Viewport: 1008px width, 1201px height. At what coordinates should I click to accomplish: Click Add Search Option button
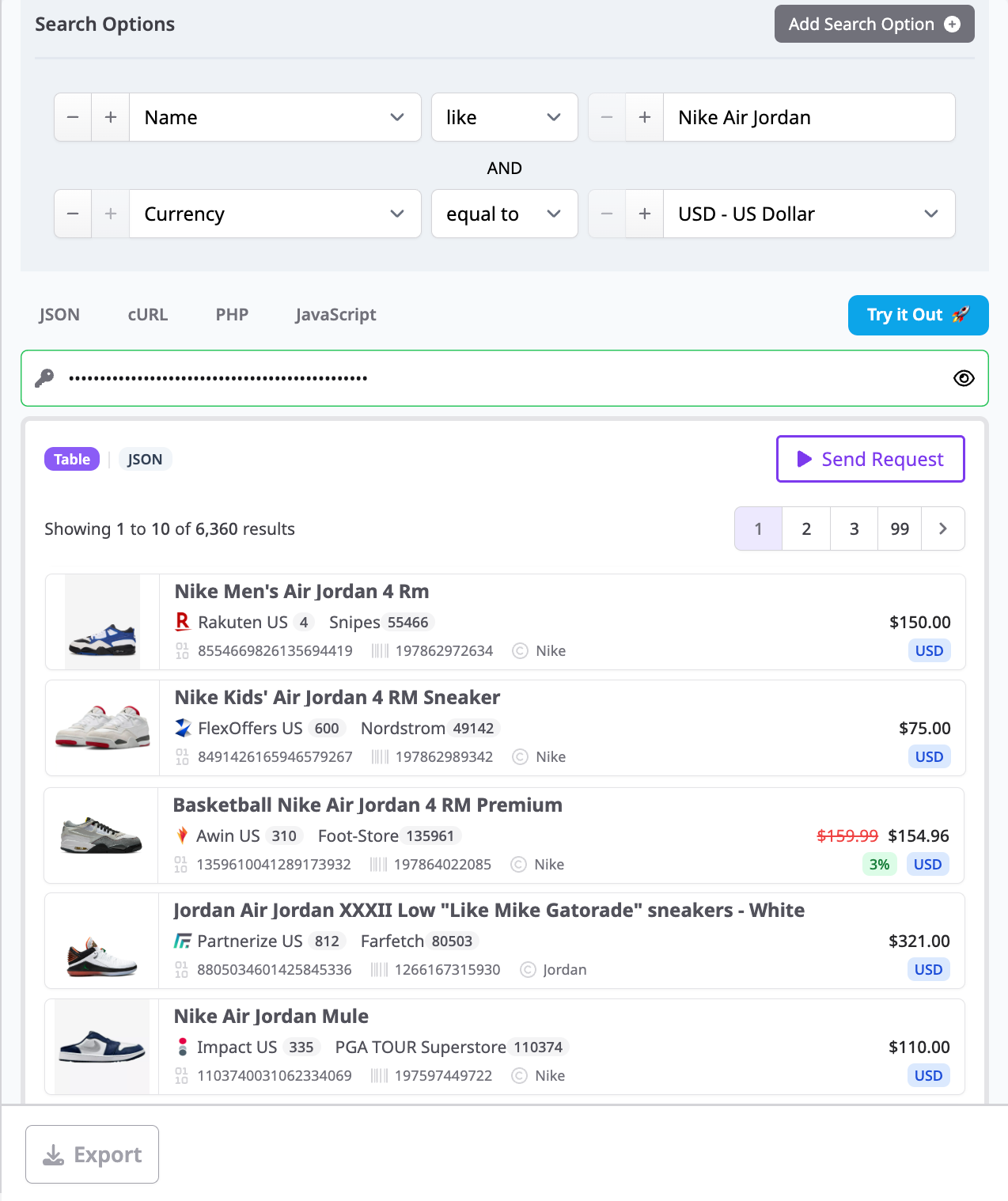click(x=874, y=25)
